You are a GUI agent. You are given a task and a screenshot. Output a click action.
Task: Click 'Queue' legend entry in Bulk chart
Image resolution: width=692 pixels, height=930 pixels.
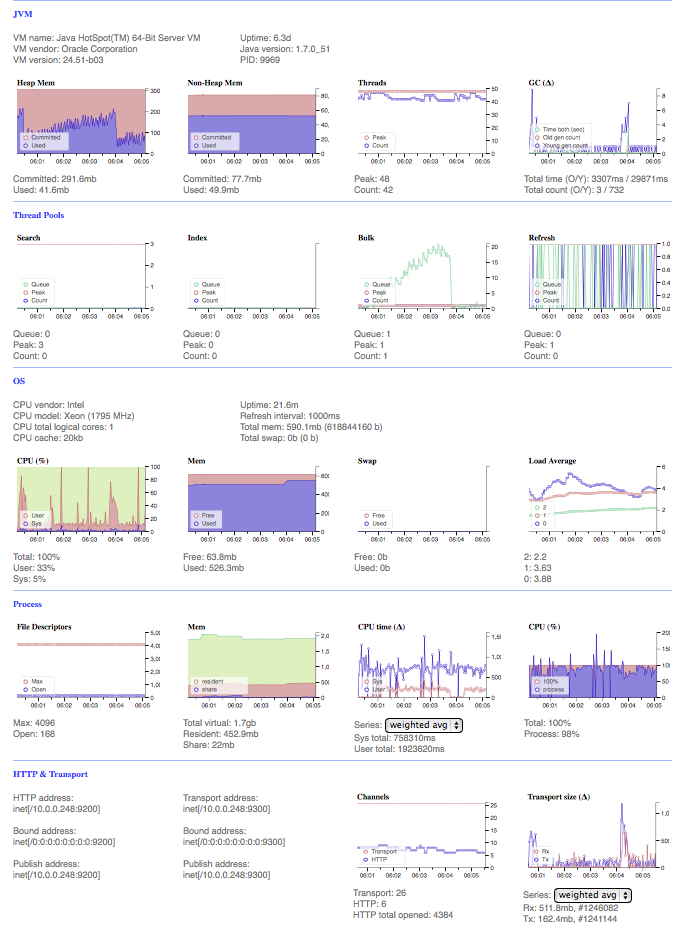(x=377, y=284)
